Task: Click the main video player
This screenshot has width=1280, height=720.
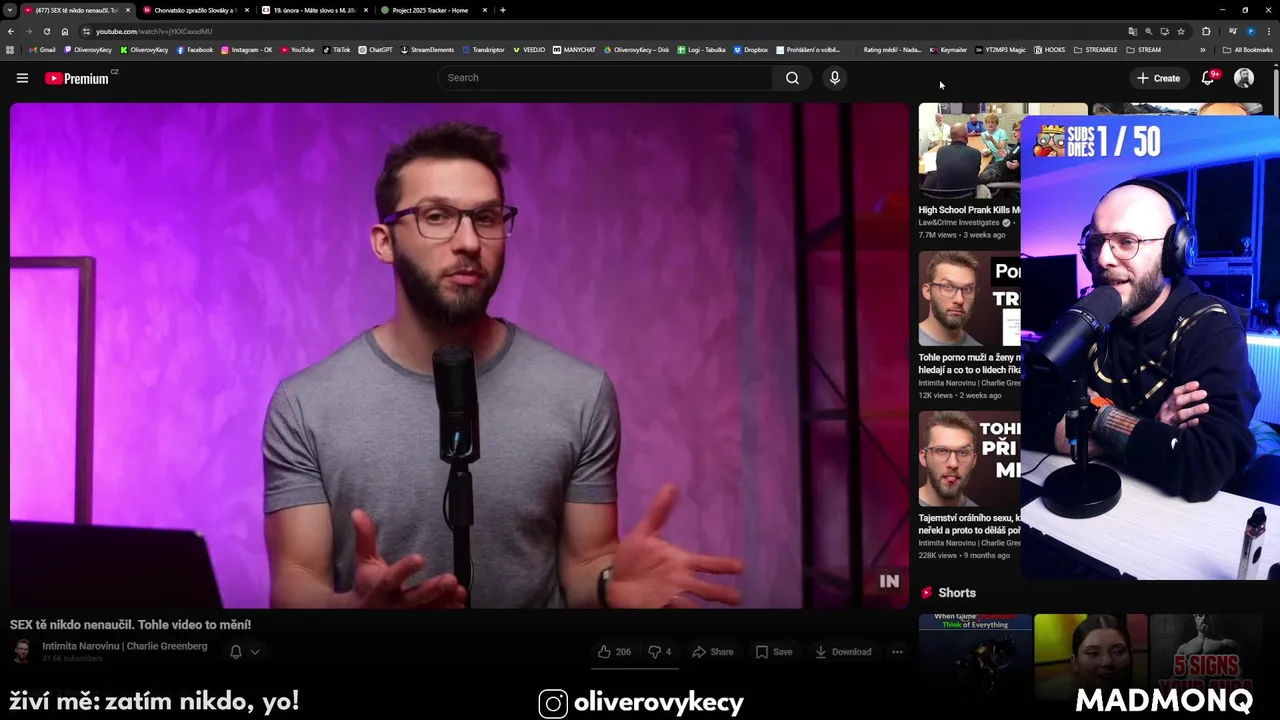Action: (459, 355)
